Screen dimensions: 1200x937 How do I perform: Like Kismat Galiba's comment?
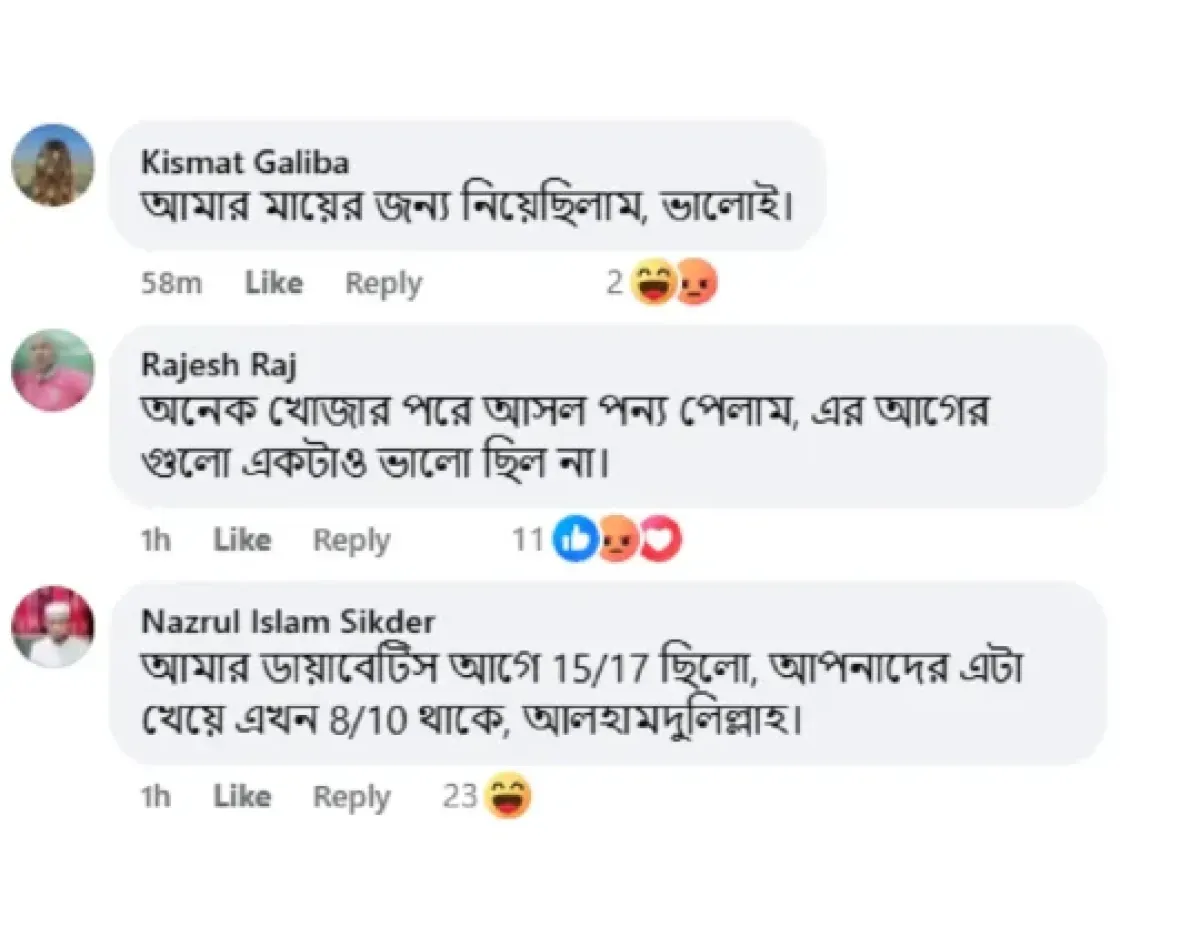274,284
